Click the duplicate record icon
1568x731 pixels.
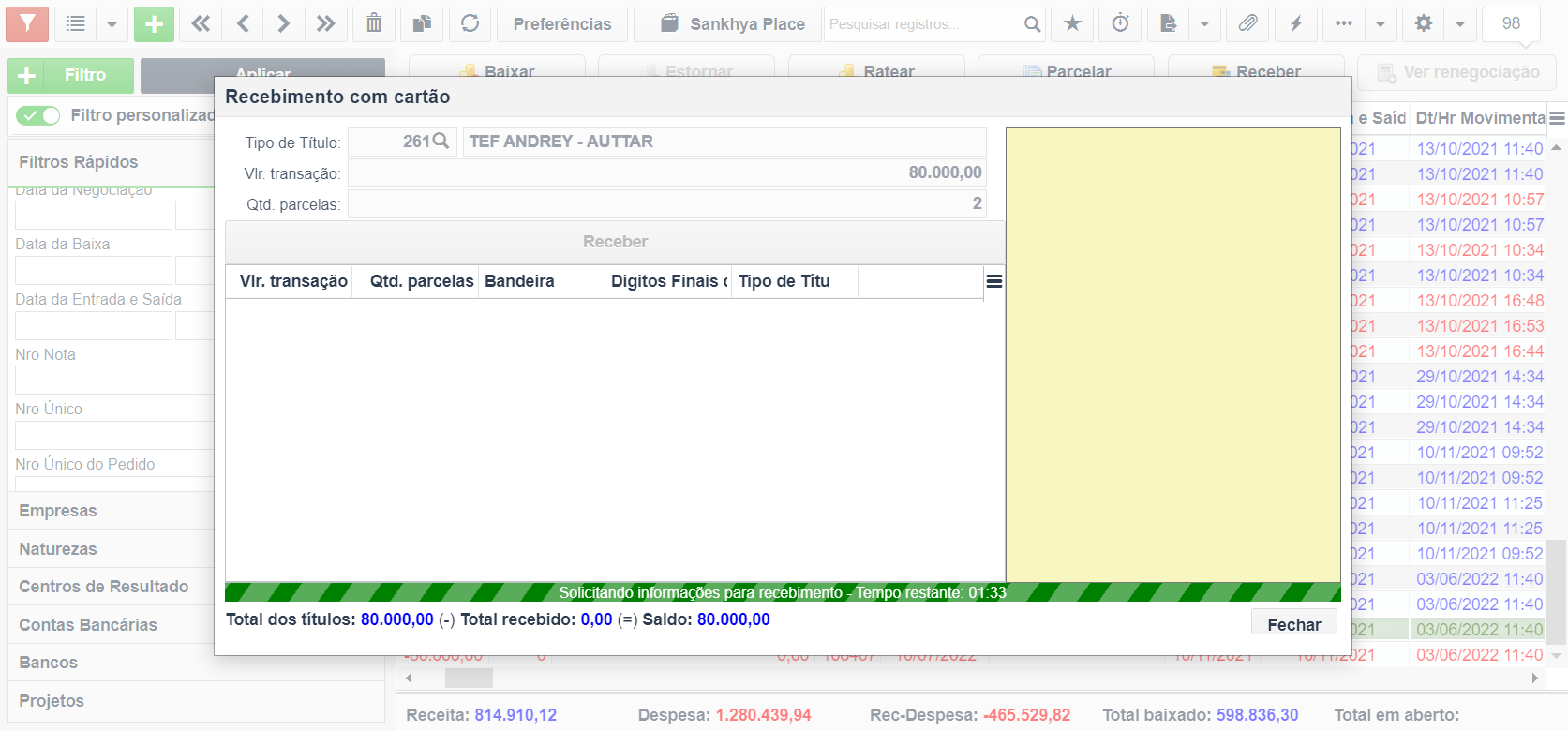[422, 23]
